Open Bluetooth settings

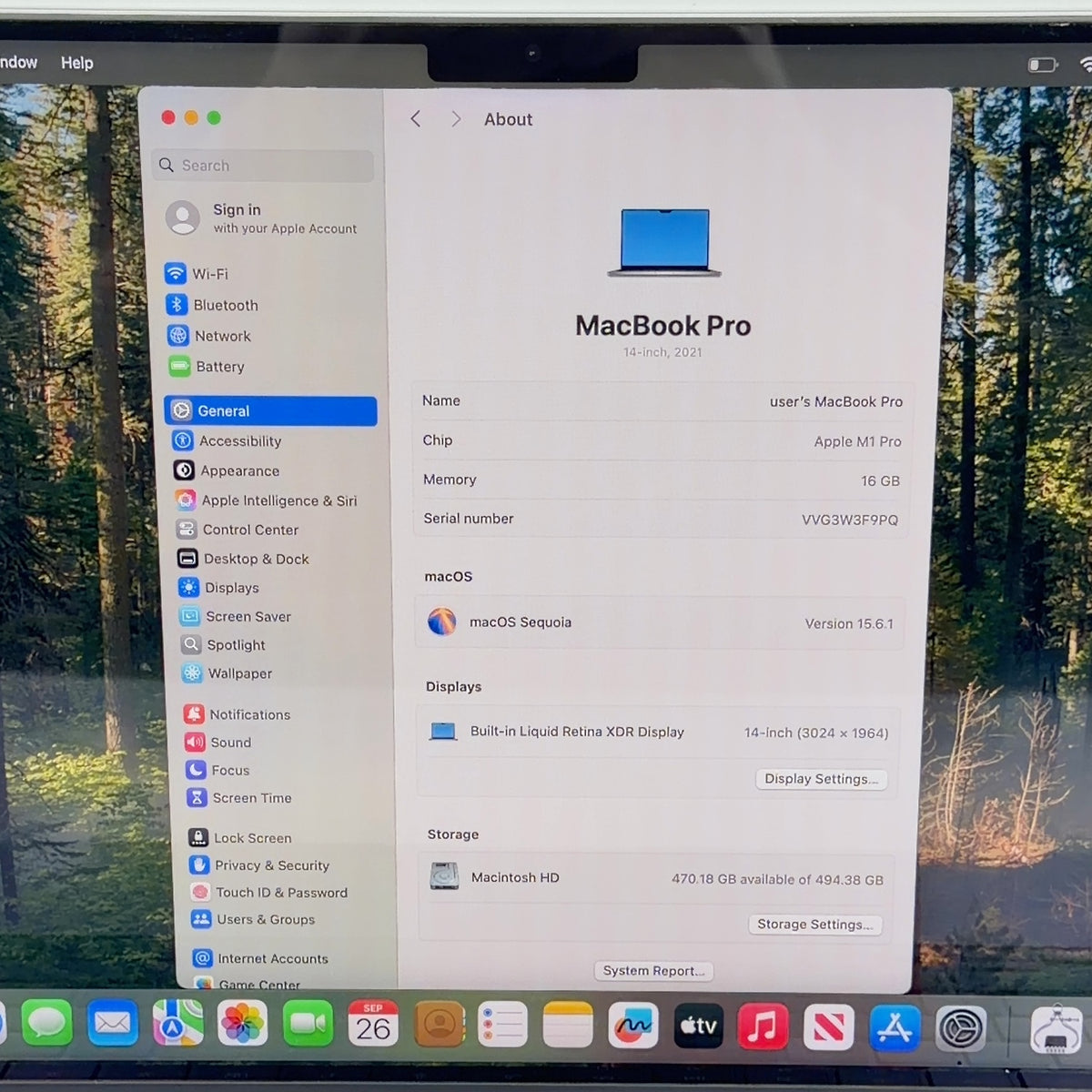tap(212, 305)
